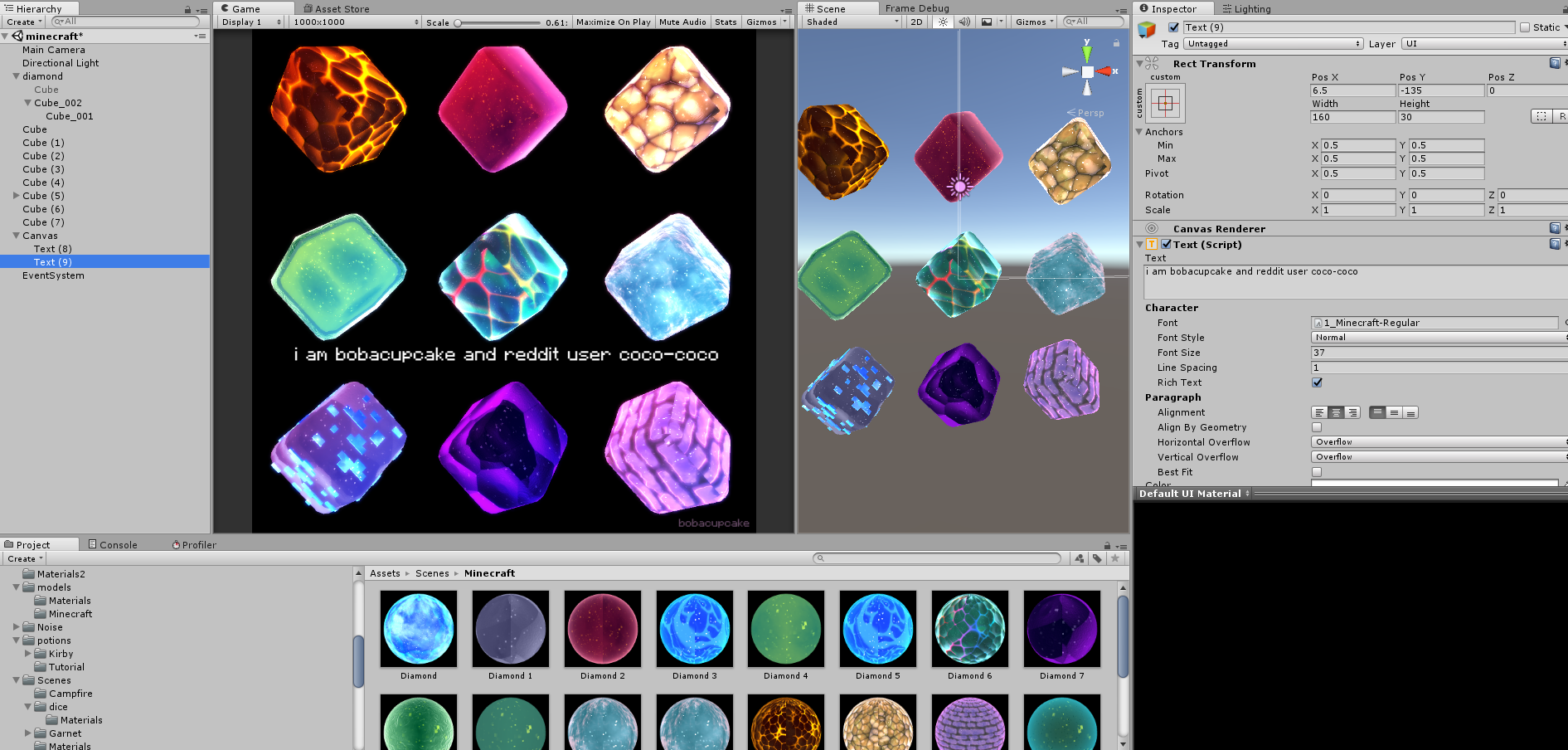Switch to the Frame Debug tab

click(917, 8)
